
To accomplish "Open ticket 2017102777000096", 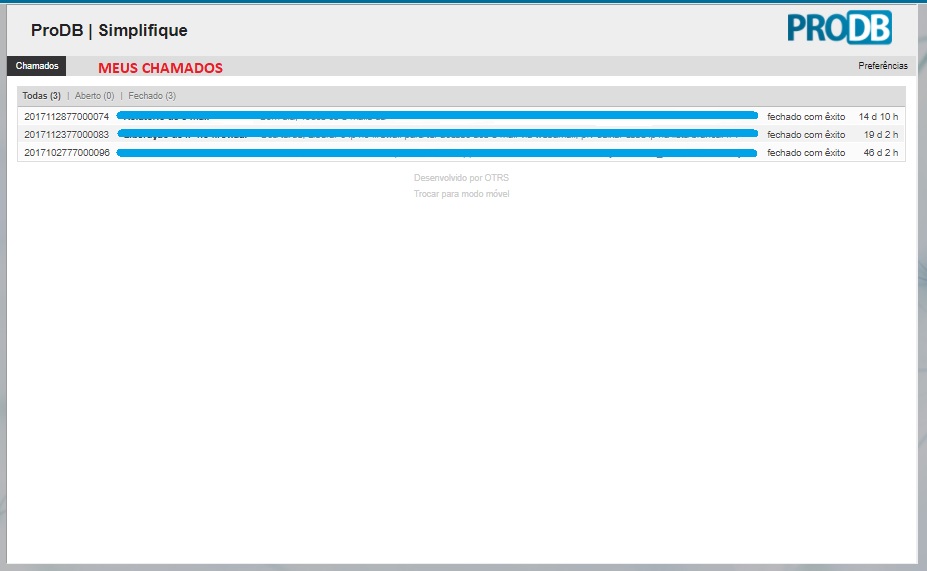I will pos(67,153).
